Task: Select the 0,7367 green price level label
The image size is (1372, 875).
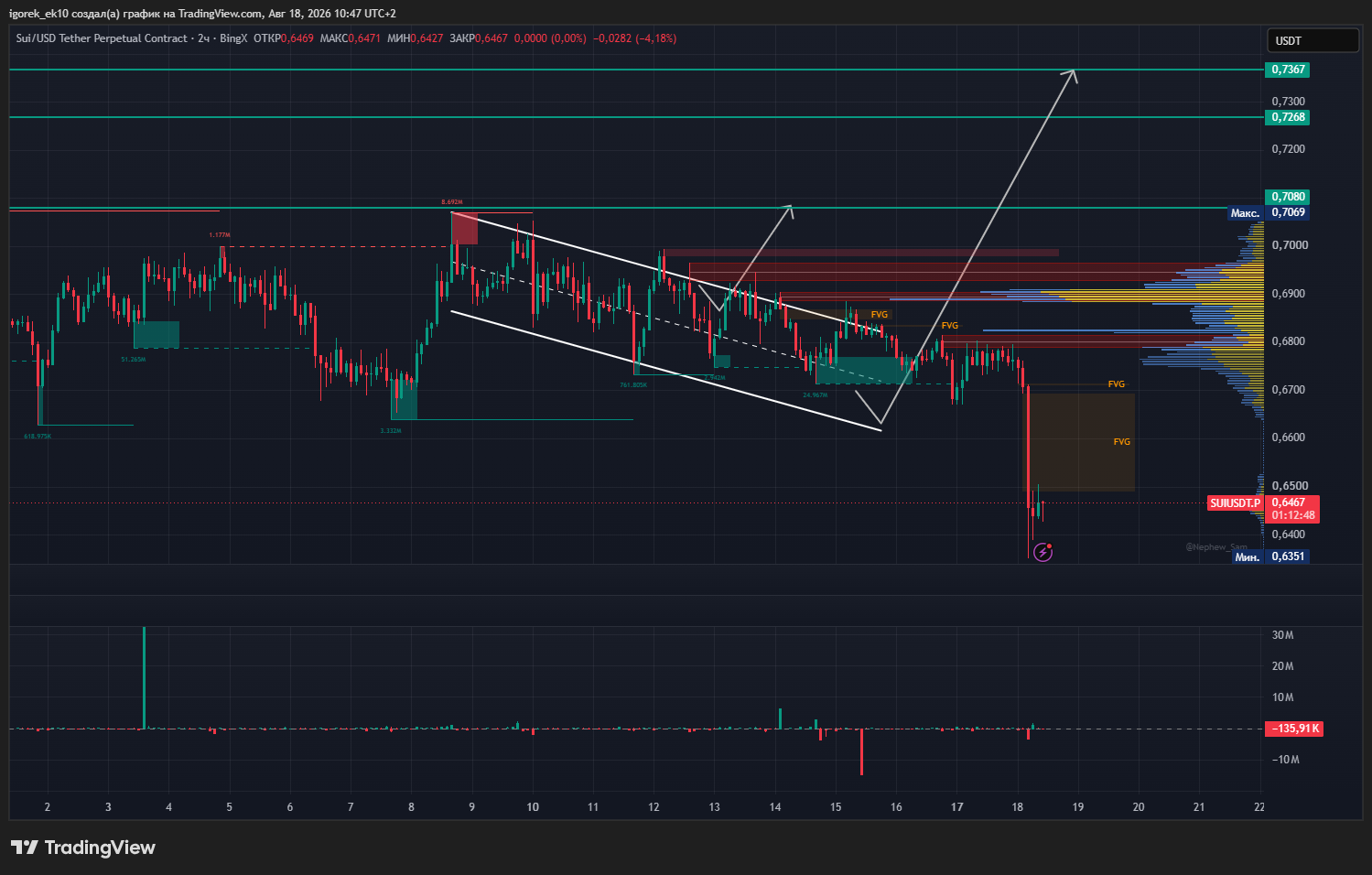Action: pyautogui.click(x=1288, y=70)
